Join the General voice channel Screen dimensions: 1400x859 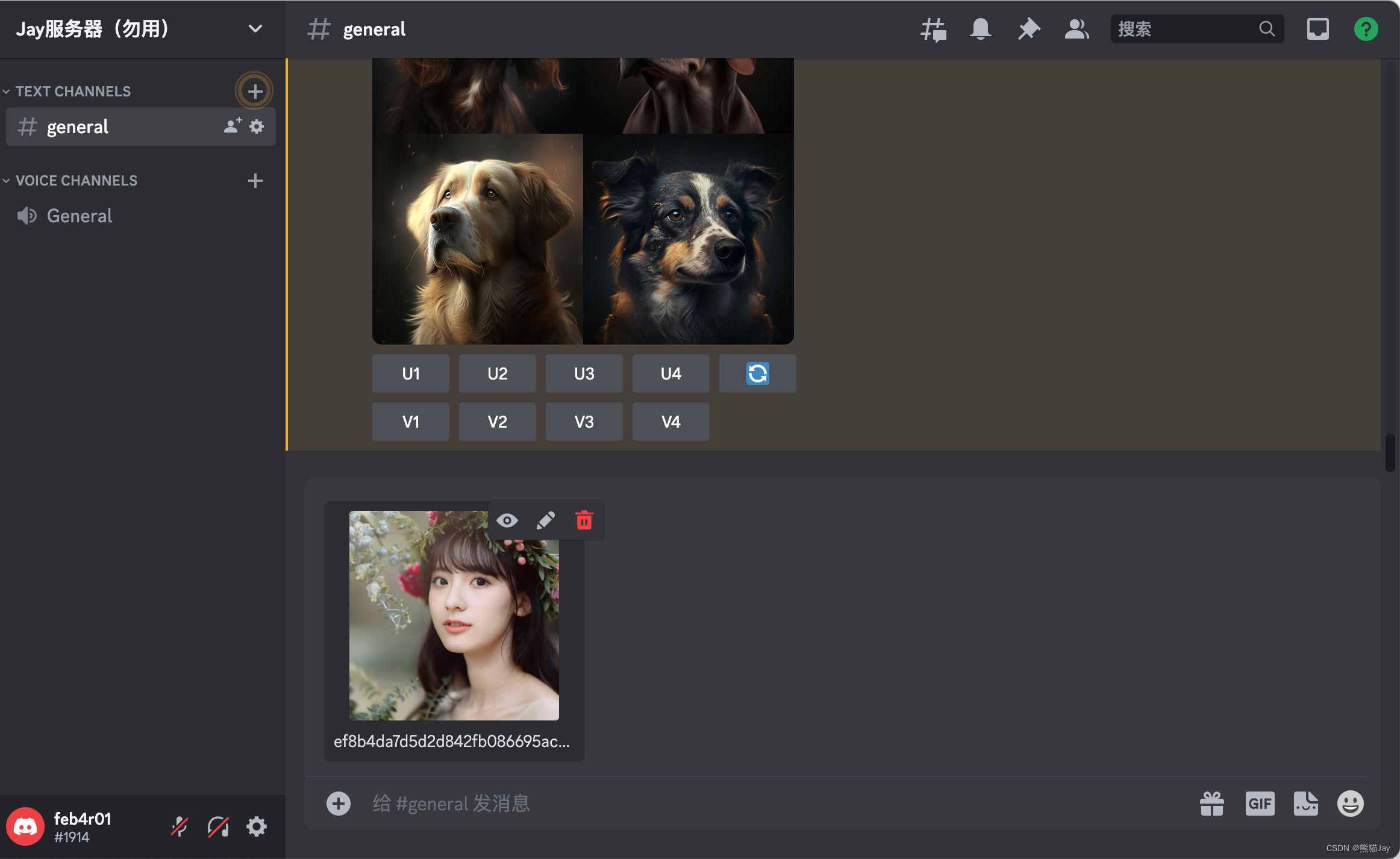(x=80, y=216)
